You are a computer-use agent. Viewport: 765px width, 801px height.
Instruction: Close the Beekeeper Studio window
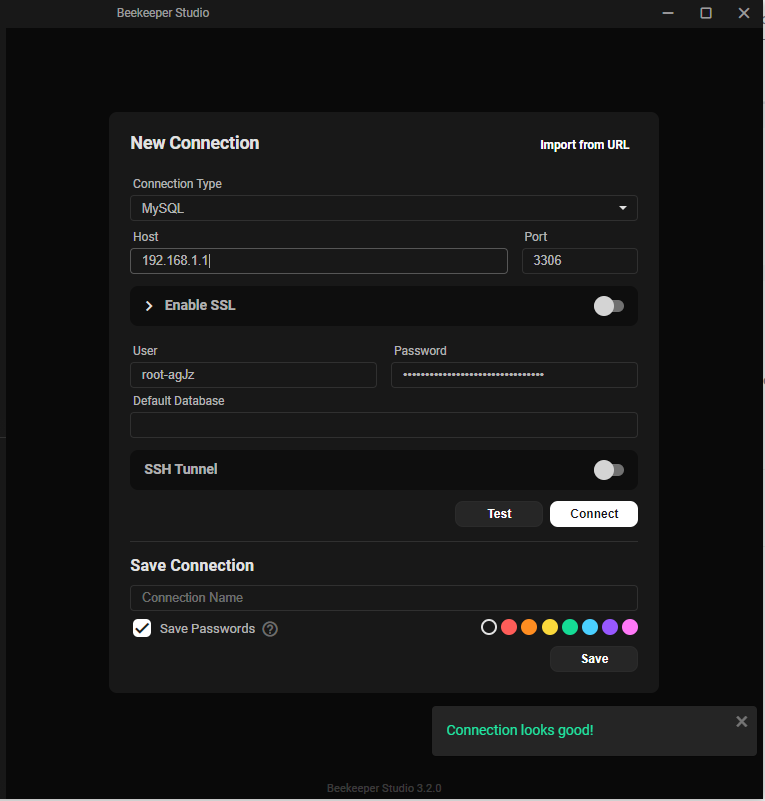pos(744,13)
